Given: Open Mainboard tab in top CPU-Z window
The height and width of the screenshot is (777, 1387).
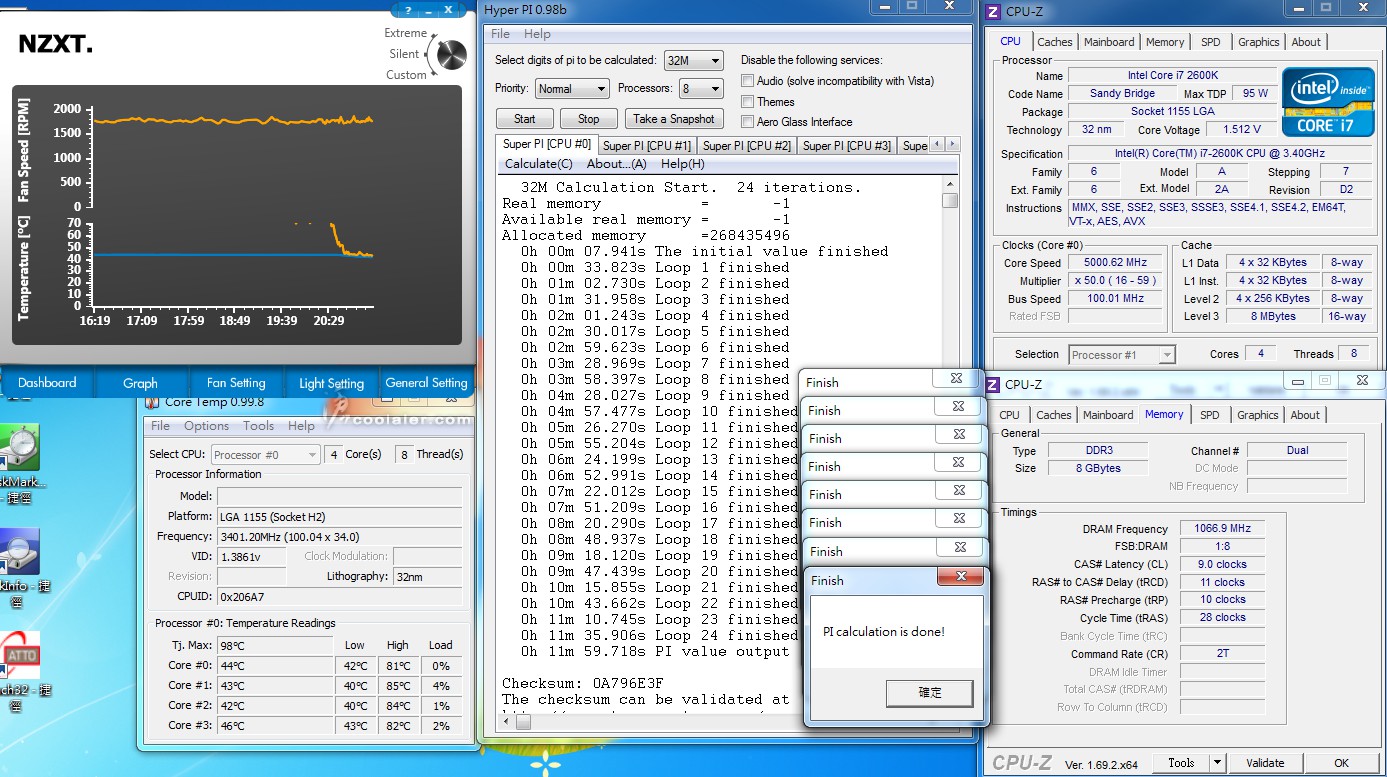Looking at the screenshot, I should [x=1109, y=42].
